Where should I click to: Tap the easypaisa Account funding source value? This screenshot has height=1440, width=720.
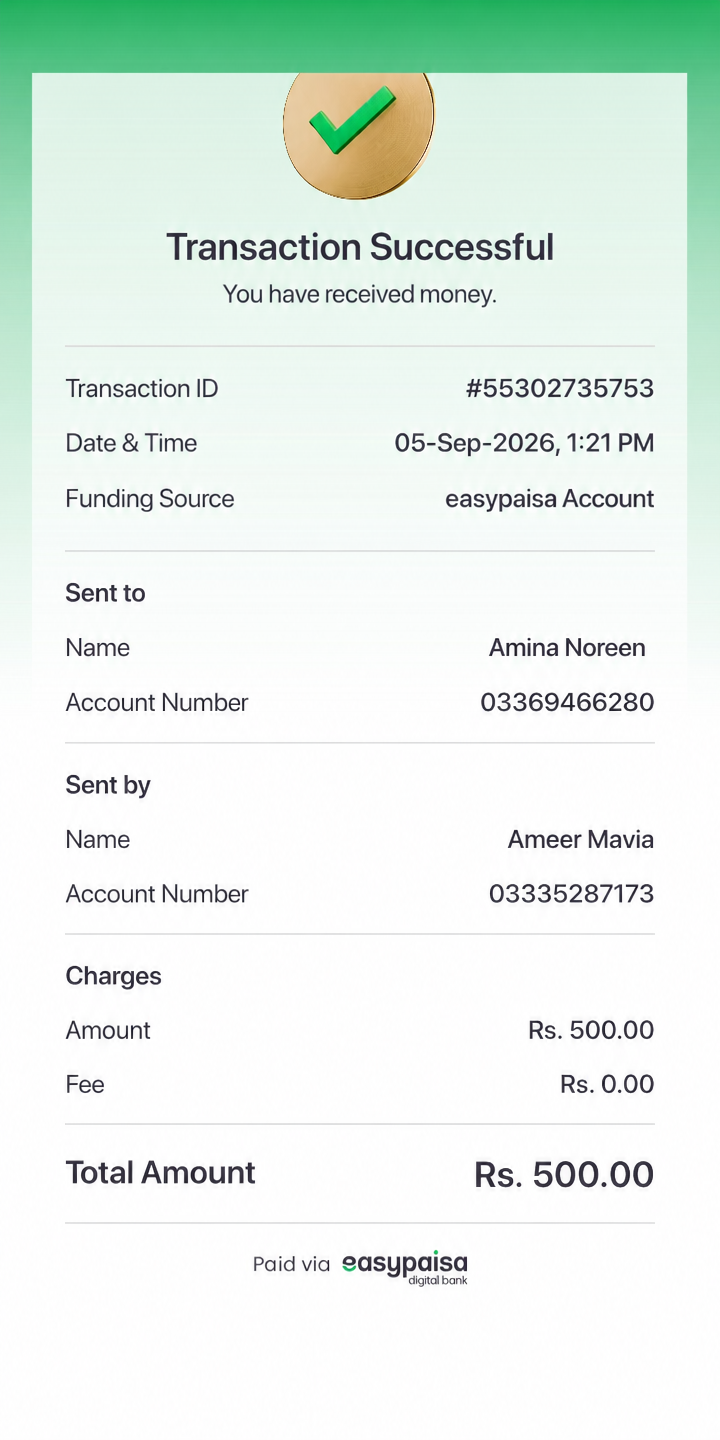tap(550, 499)
